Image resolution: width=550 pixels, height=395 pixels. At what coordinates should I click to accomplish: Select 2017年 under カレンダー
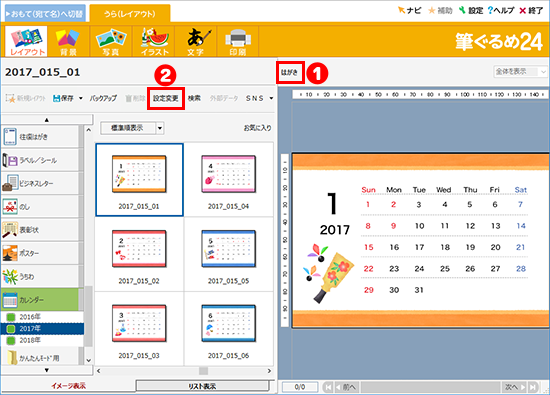42,328
